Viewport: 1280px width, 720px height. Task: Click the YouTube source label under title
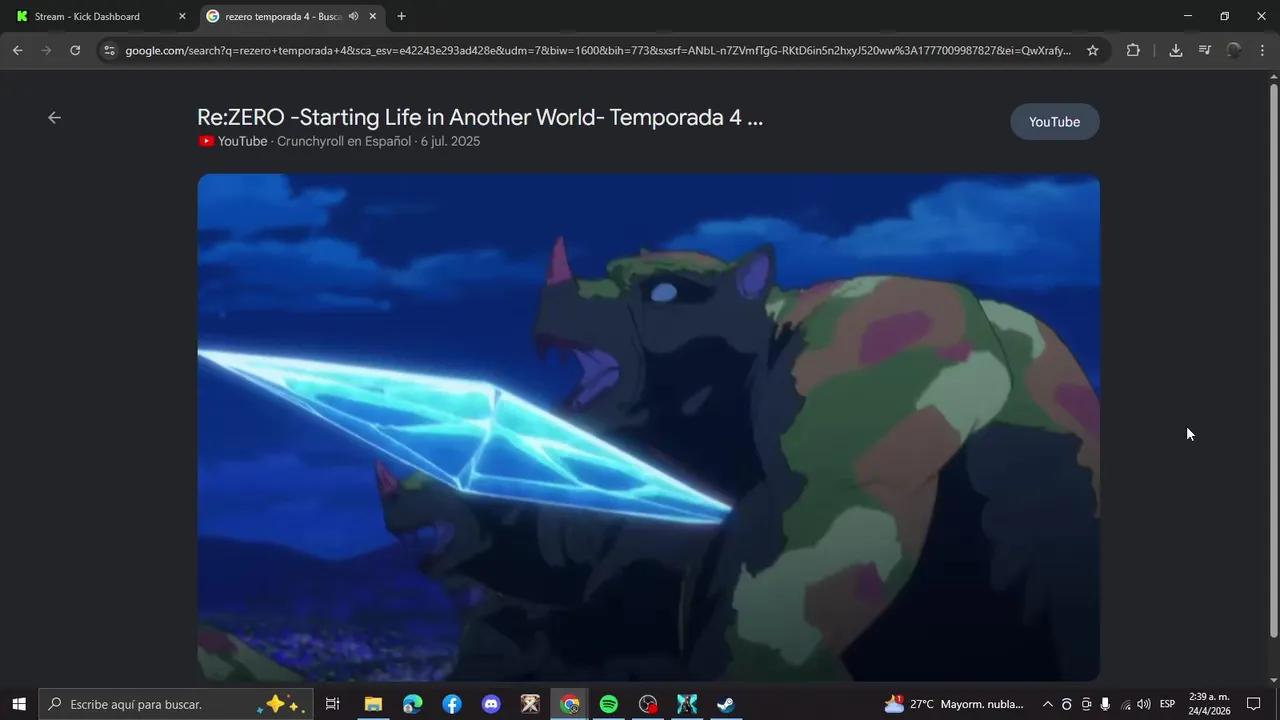(233, 141)
